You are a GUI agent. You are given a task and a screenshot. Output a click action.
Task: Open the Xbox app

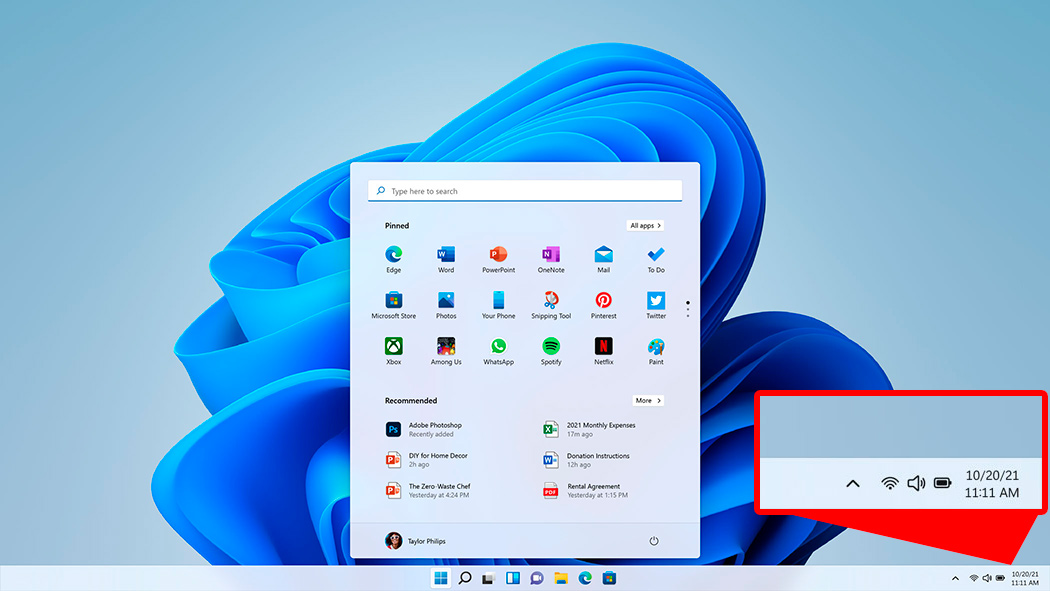[393, 351]
